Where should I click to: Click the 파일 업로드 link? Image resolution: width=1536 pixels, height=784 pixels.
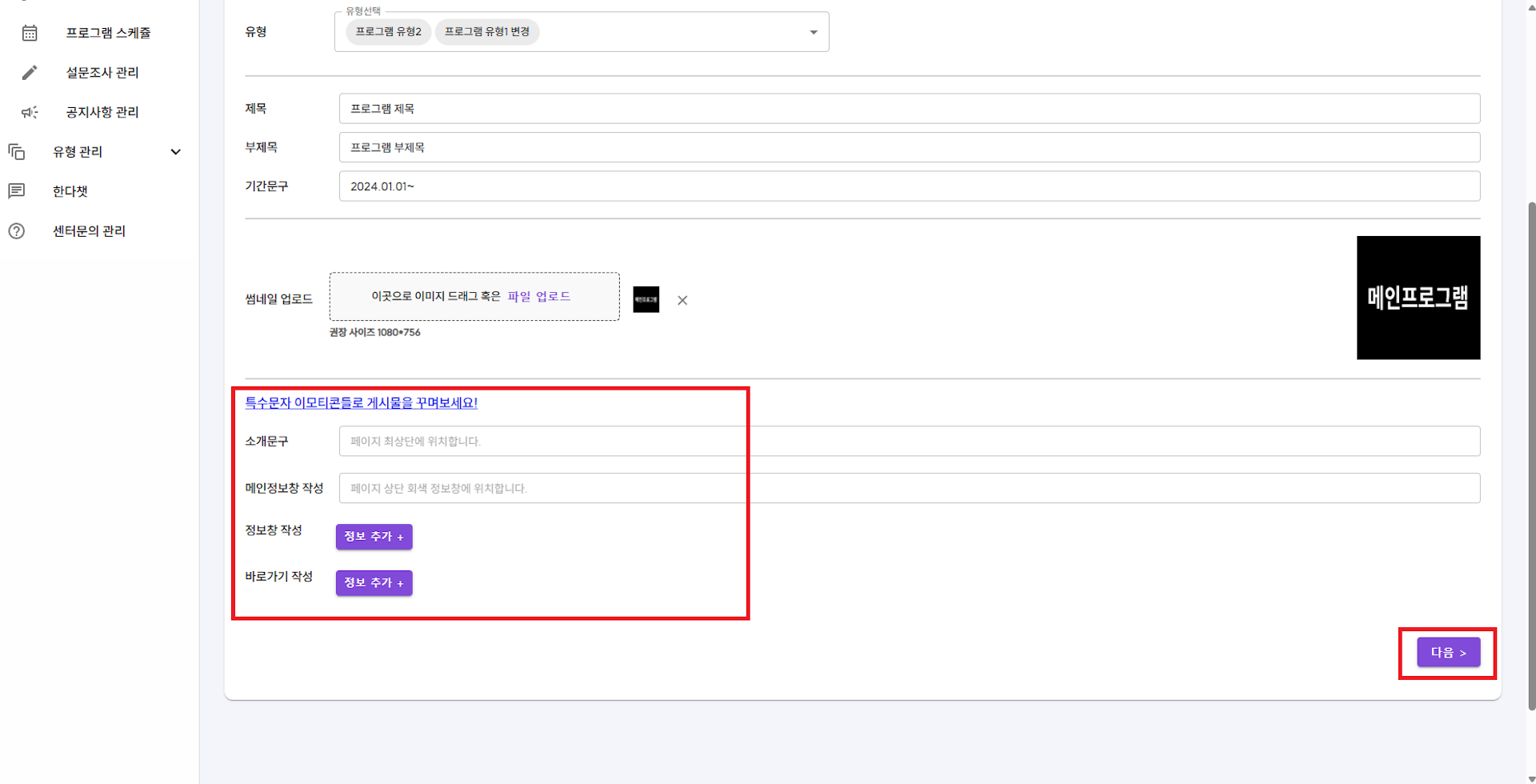coord(538,296)
